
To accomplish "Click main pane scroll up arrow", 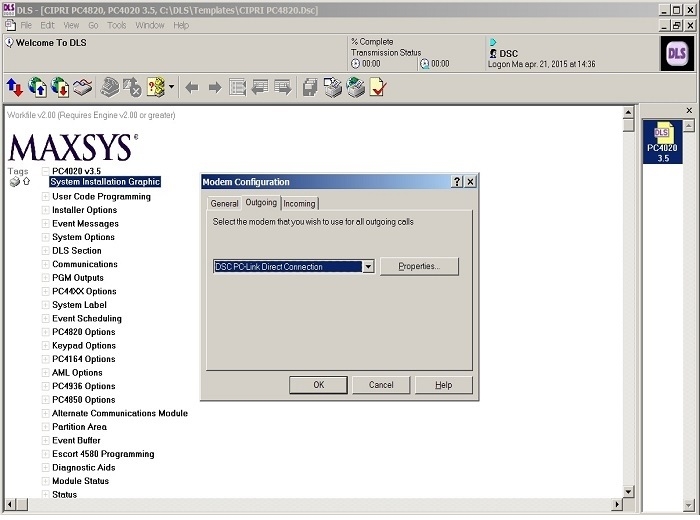I will pos(628,112).
